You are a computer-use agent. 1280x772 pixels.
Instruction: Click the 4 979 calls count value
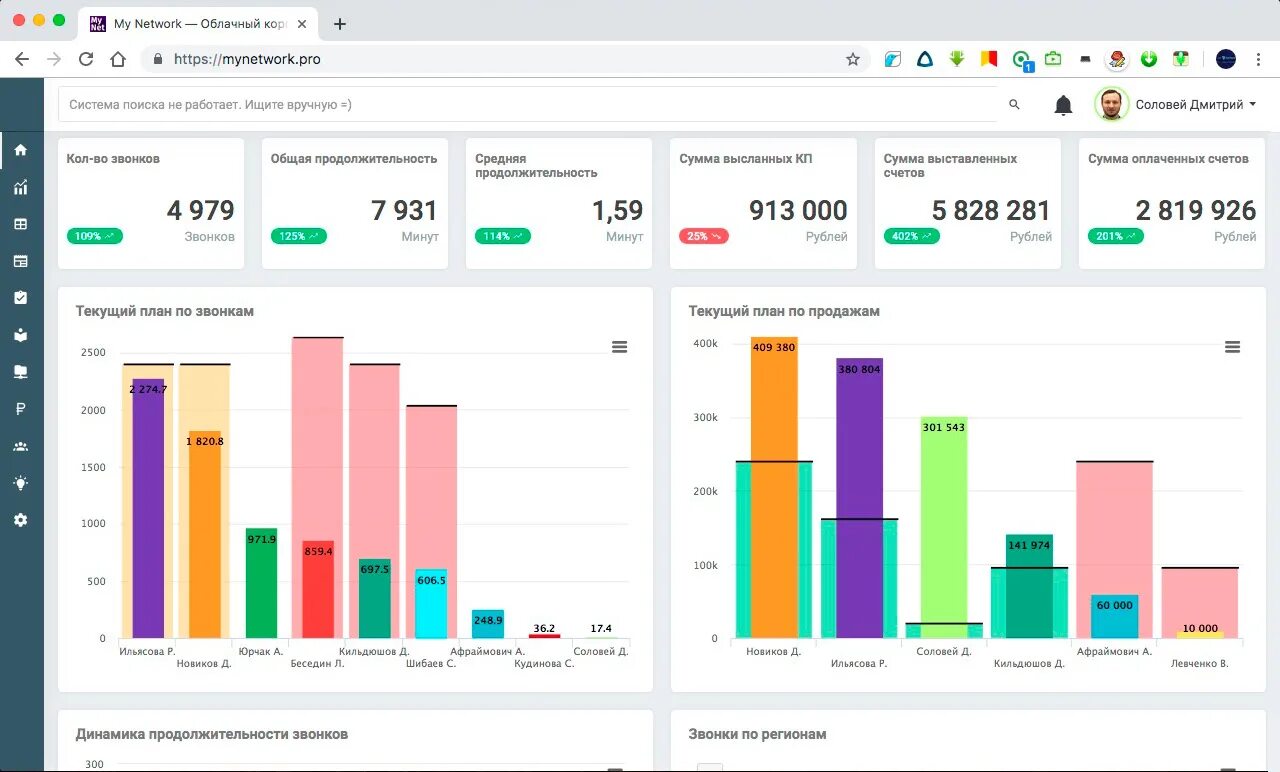200,210
